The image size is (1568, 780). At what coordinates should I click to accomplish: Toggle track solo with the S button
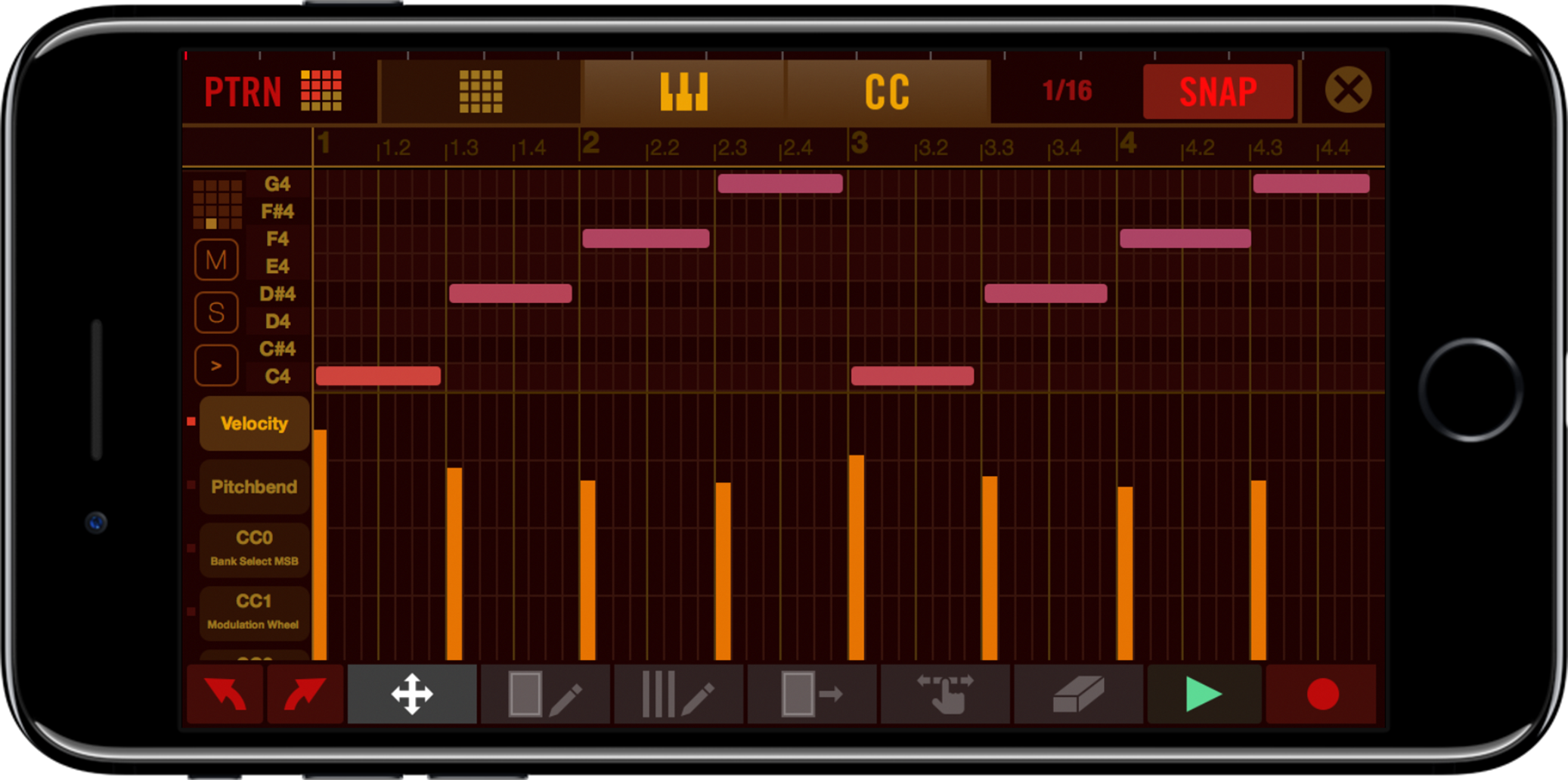click(x=216, y=312)
